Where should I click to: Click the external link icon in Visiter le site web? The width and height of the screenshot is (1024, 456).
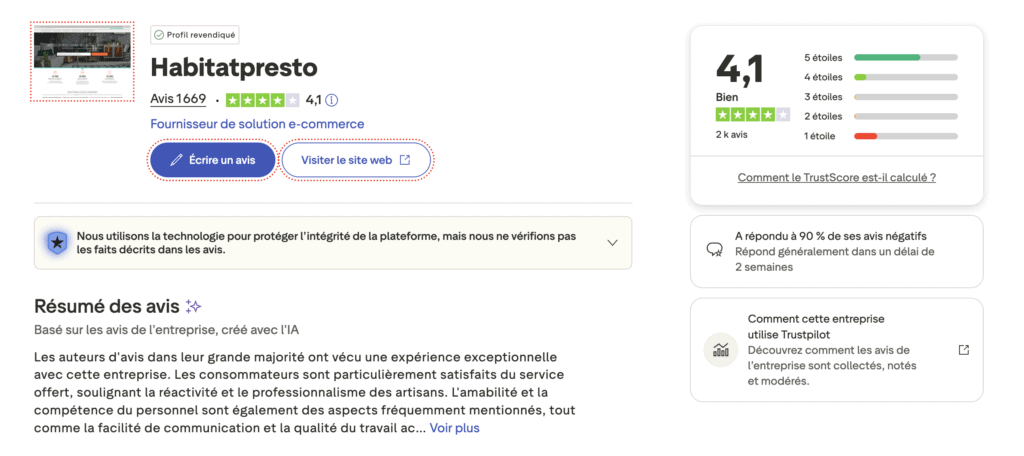pyautogui.click(x=405, y=160)
